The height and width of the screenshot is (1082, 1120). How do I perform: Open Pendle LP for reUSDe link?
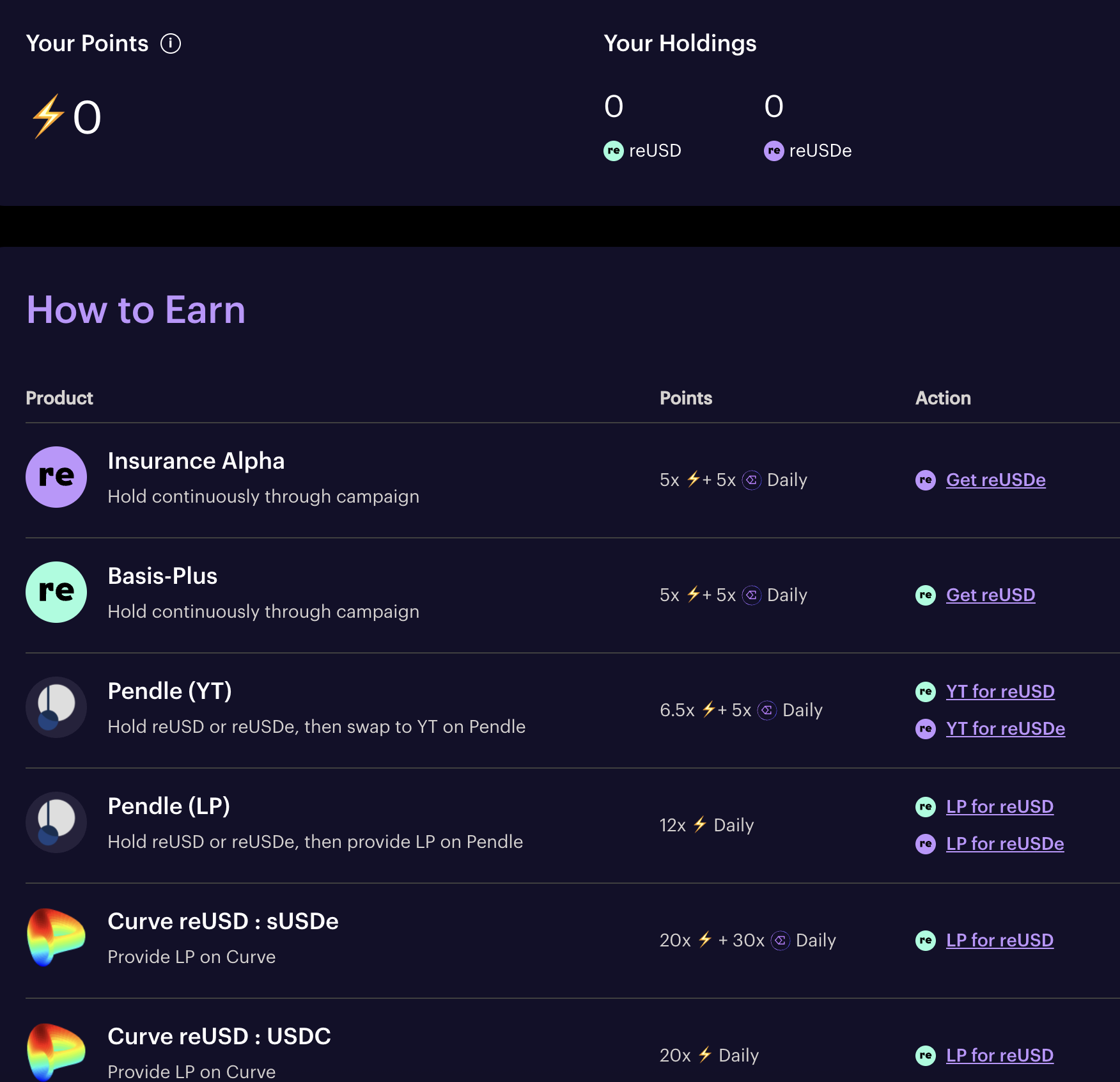(x=1004, y=843)
